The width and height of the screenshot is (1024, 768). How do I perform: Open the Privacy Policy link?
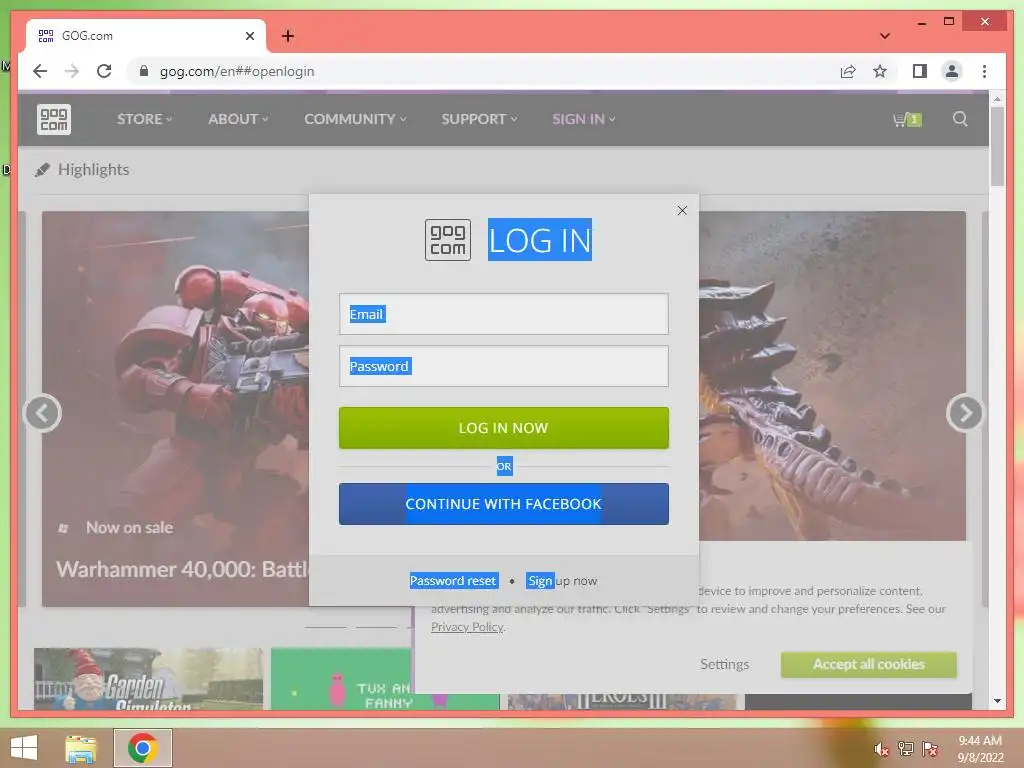pos(467,627)
